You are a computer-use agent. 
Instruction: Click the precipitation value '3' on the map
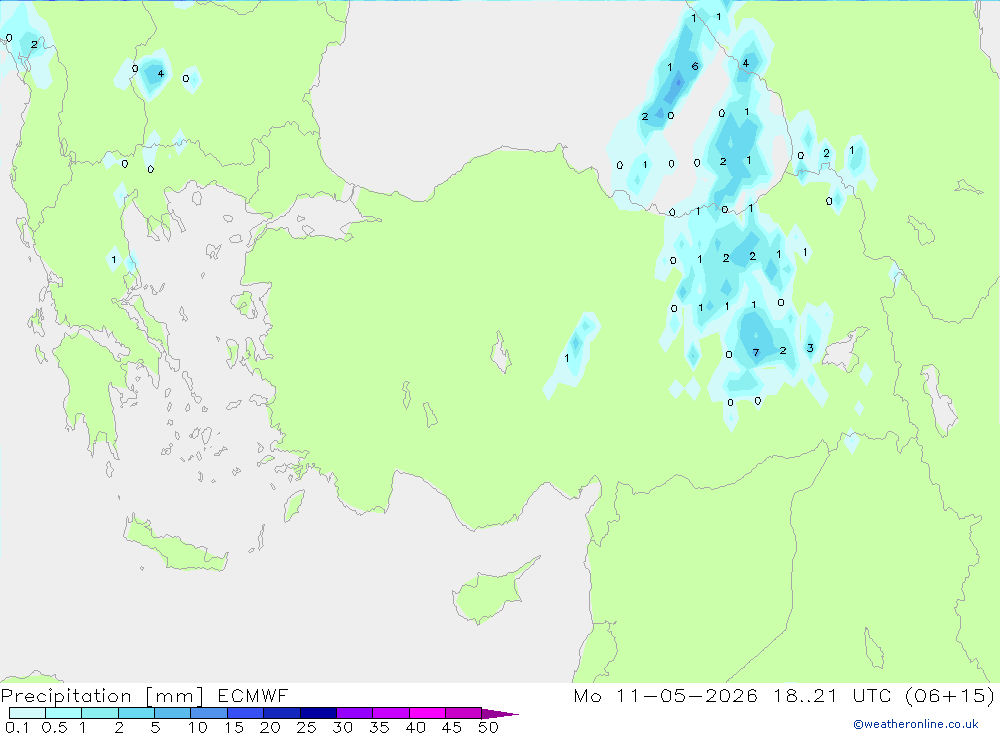pyautogui.click(x=810, y=348)
